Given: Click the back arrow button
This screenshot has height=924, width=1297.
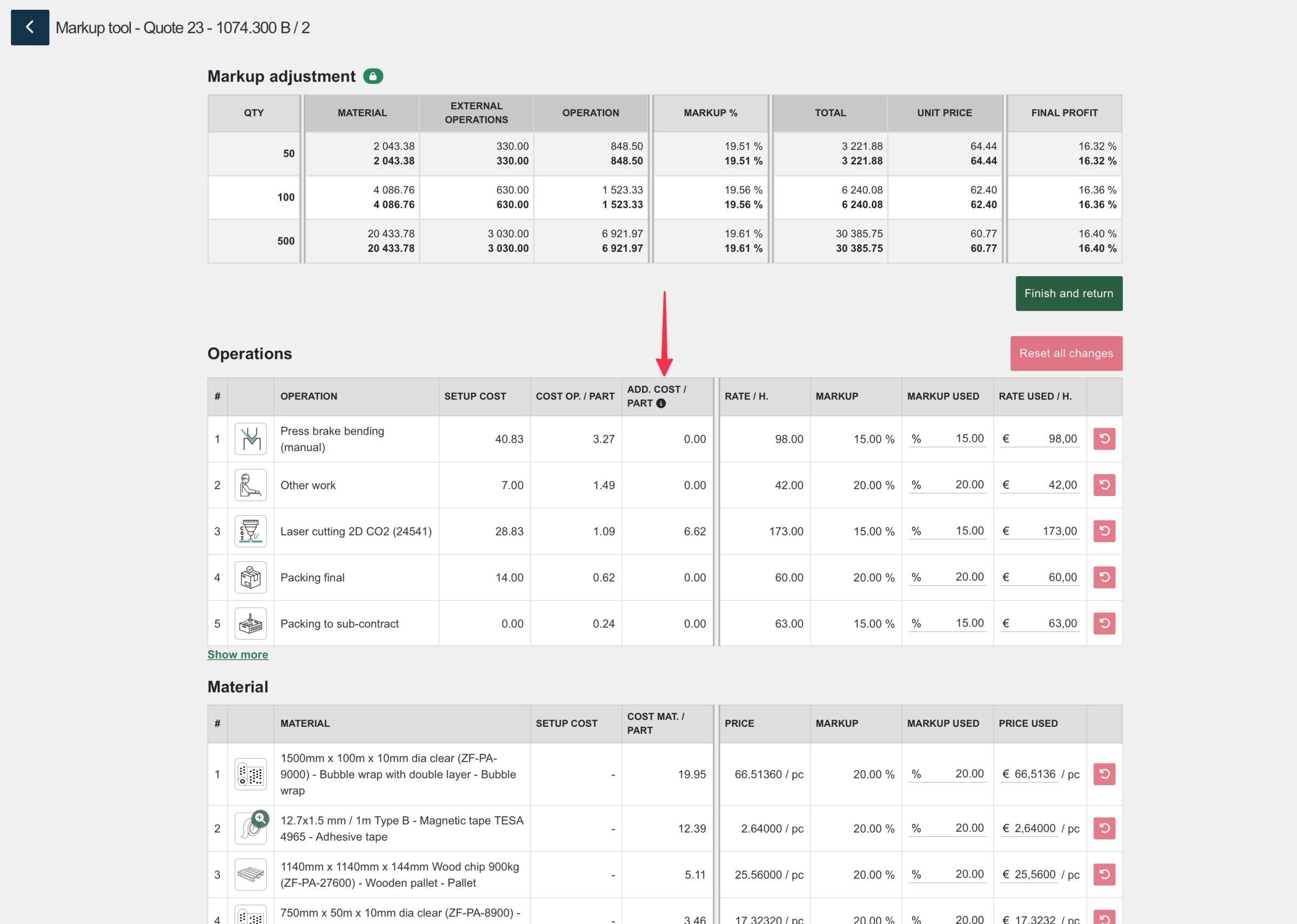Looking at the screenshot, I should [x=30, y=28].
